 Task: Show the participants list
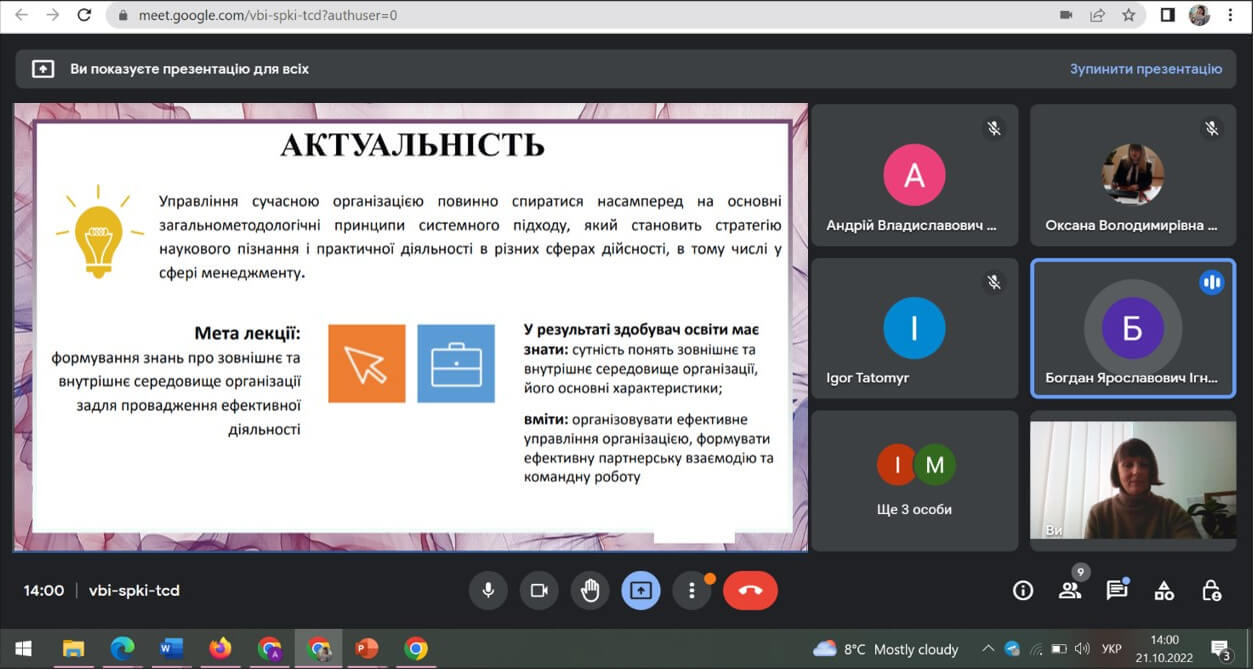1070,590
